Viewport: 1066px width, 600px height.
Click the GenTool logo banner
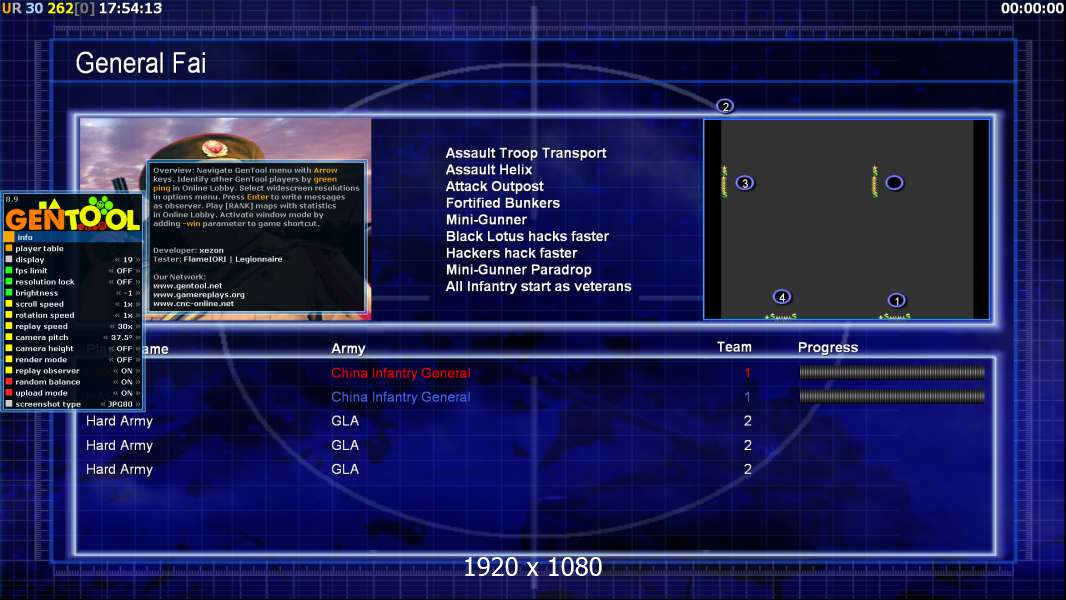72,214
